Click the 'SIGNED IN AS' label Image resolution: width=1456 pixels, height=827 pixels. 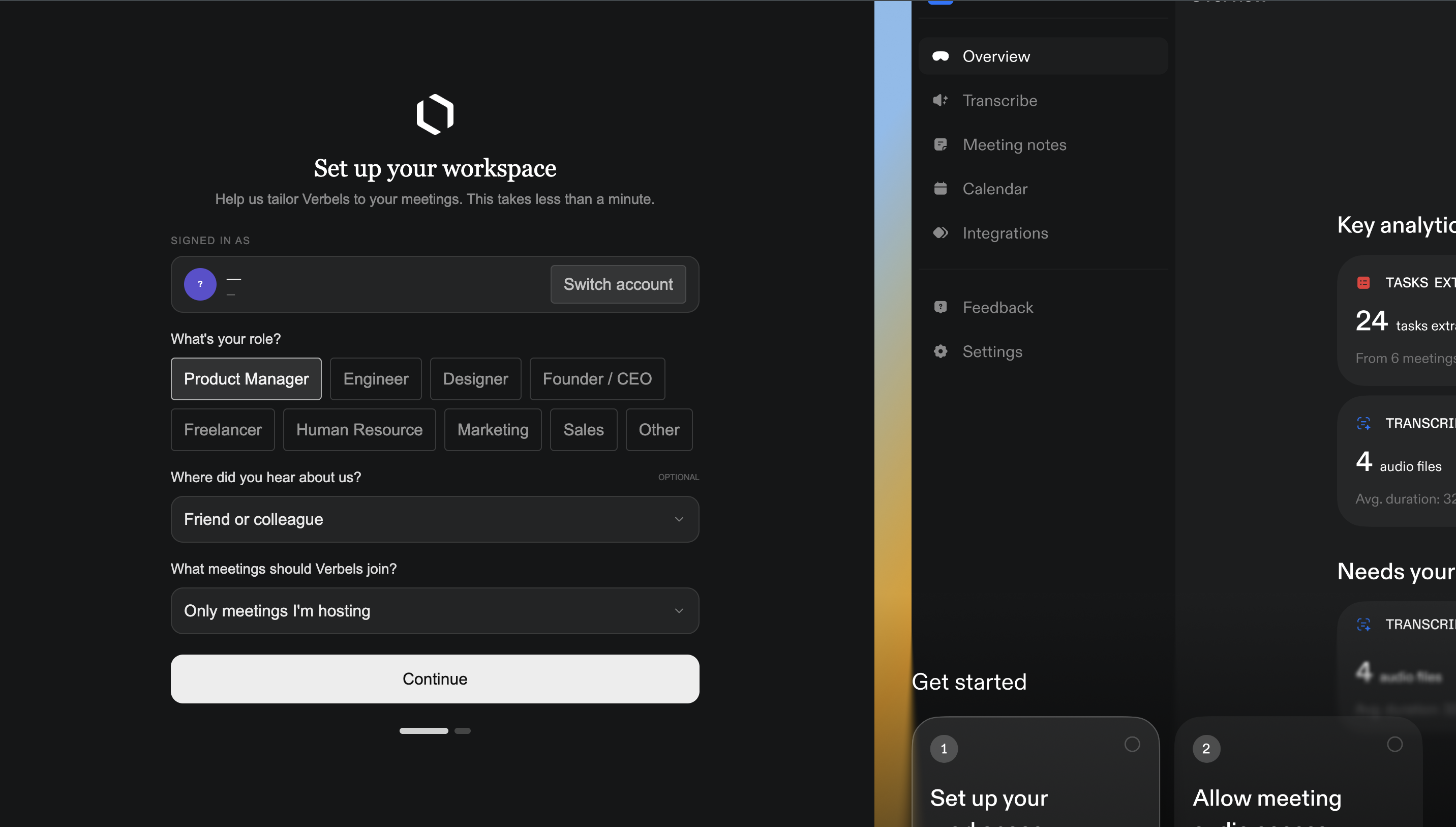click(x=210, y=240)
